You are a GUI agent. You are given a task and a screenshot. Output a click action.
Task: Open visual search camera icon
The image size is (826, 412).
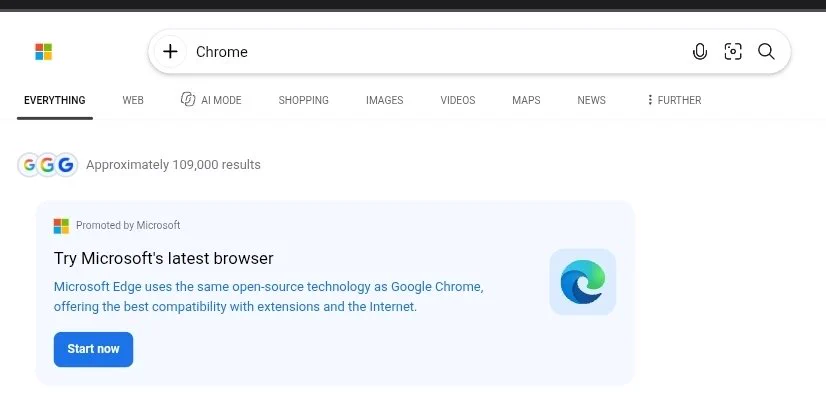tap(733, 52)
